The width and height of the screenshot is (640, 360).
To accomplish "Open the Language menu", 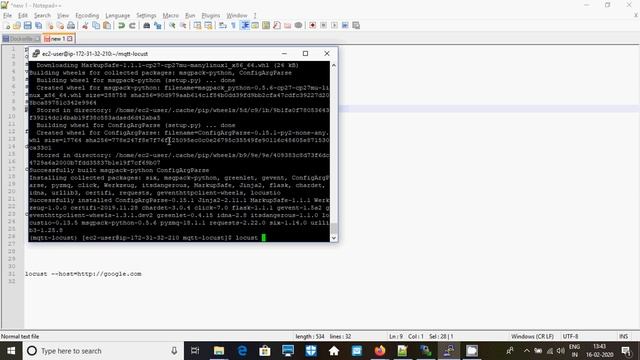I will pyautogui.click(x=118, y=16).
